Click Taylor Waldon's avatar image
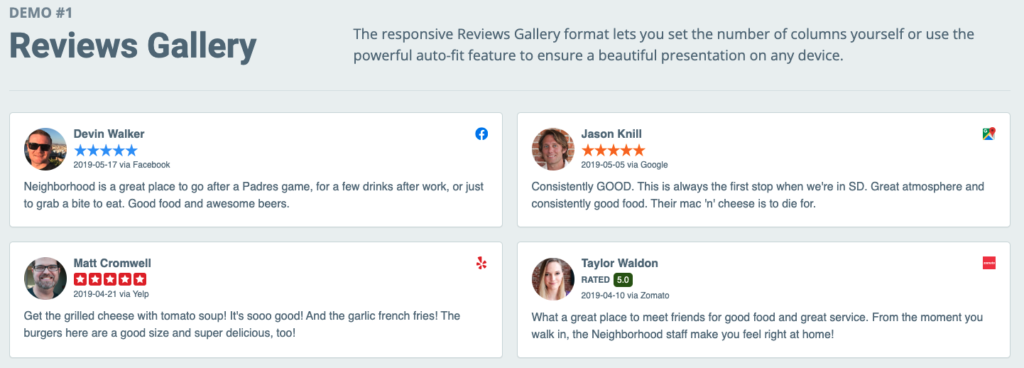Screen dimensions: 1024x368 point(553,279)
